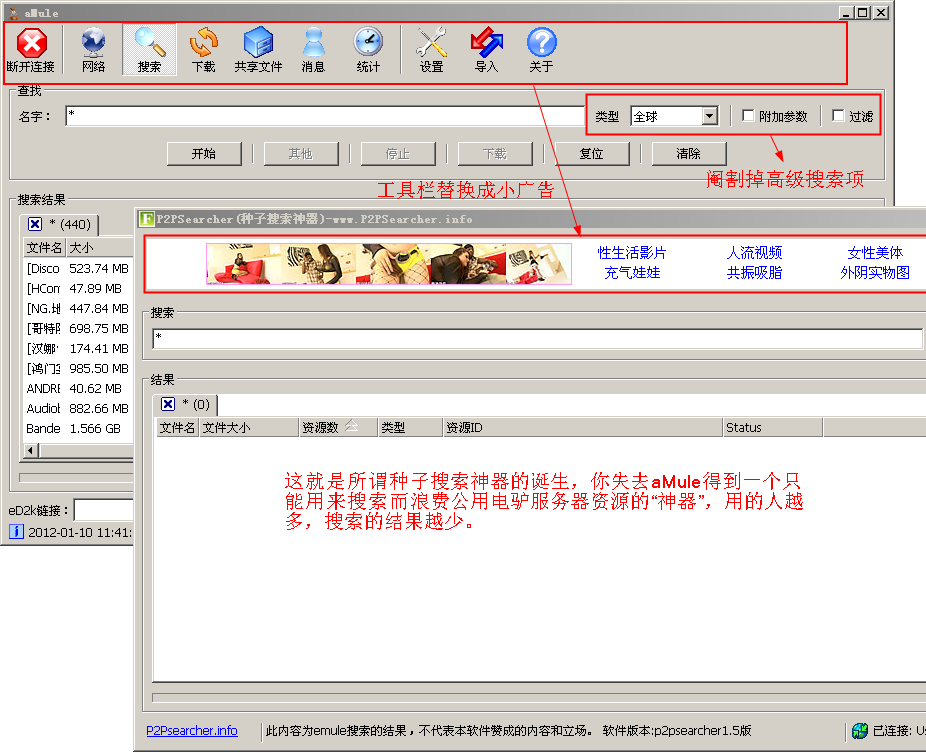Close the * (0) results tab
The width and height of the screenshot is (926, 753).
[x=168, y=404]
